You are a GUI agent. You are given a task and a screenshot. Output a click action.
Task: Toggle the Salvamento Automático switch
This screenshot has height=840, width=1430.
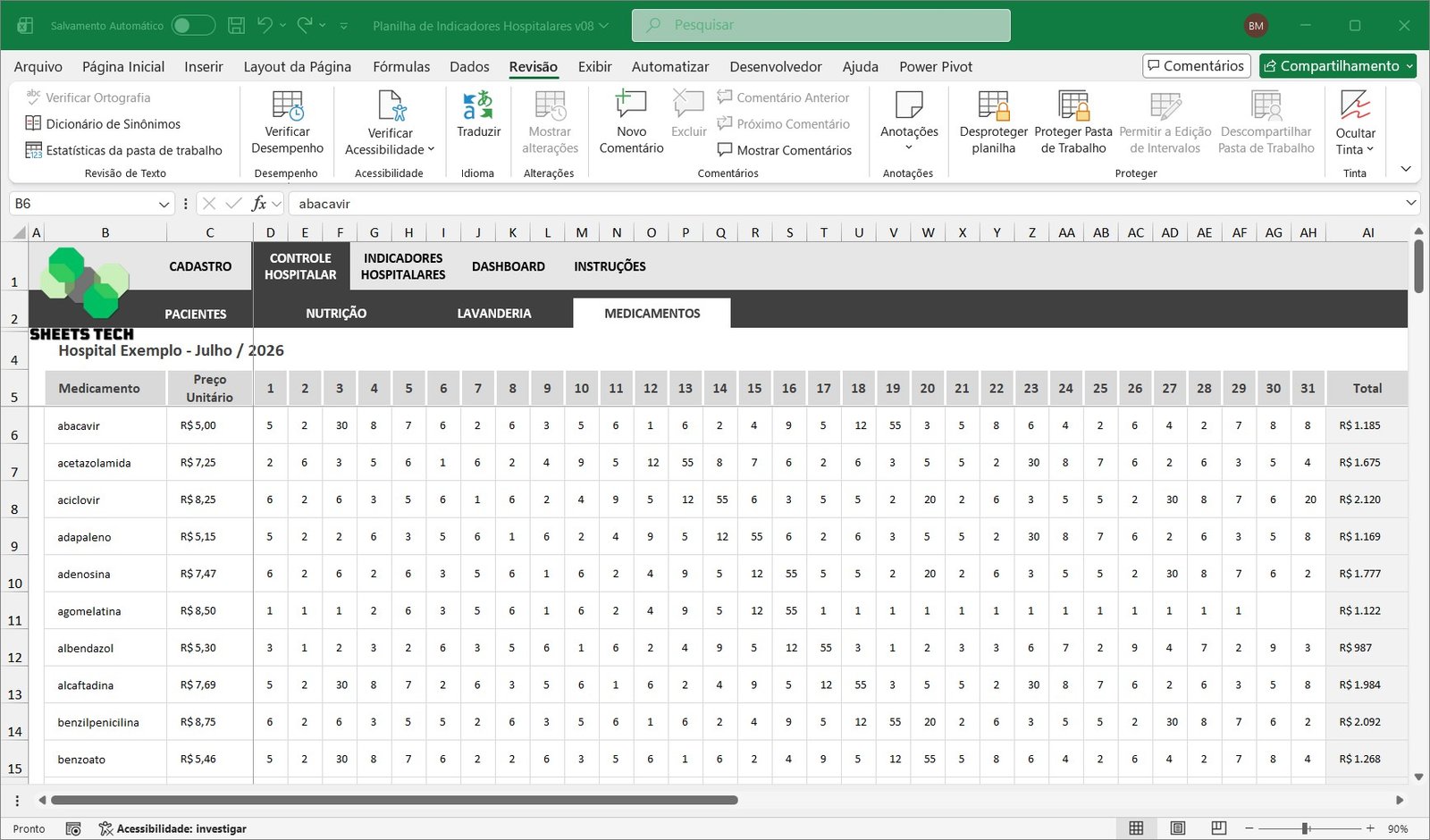193,26
